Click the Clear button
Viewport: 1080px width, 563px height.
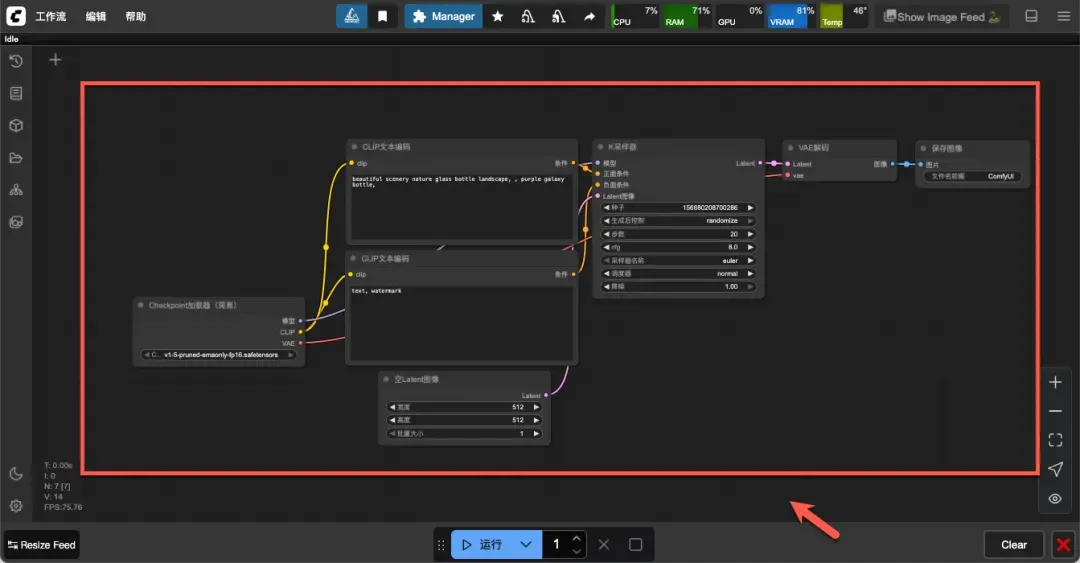tap(1014, 544)
